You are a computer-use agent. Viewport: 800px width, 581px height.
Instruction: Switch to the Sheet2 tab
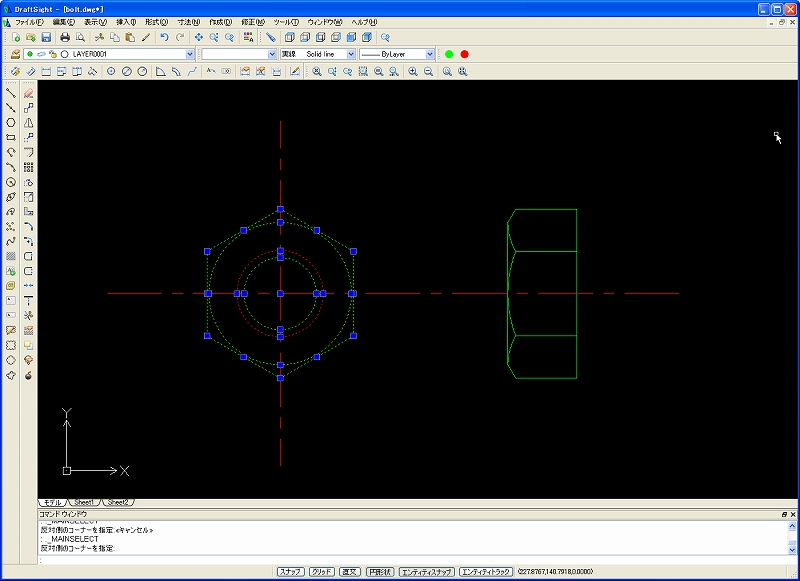118,502
